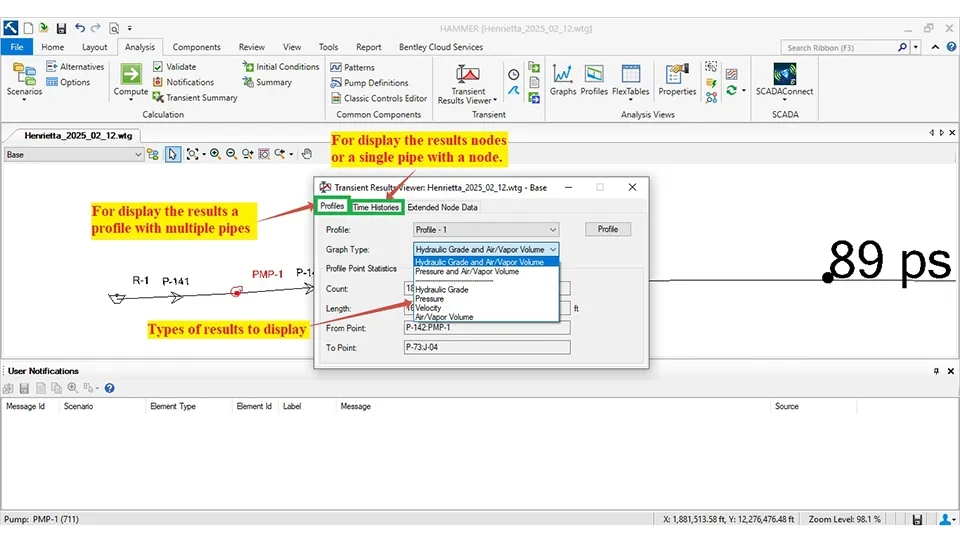Viewport: 960px width, 548px height.
Task: Open the Properties panel icon
Action: (x=677, y=79)
